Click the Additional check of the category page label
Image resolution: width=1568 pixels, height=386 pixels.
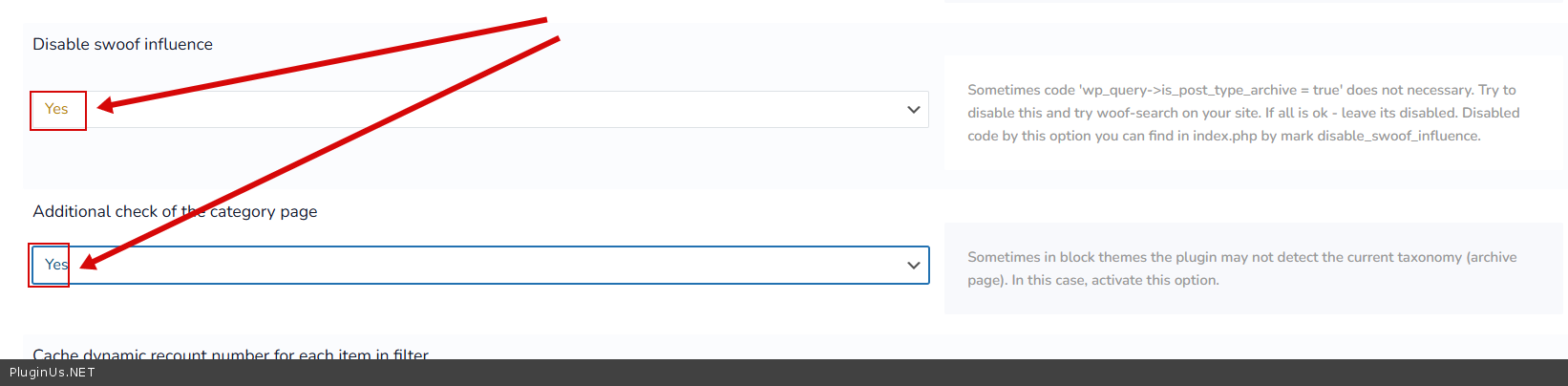pyautogui.click(x=175, y=211)
